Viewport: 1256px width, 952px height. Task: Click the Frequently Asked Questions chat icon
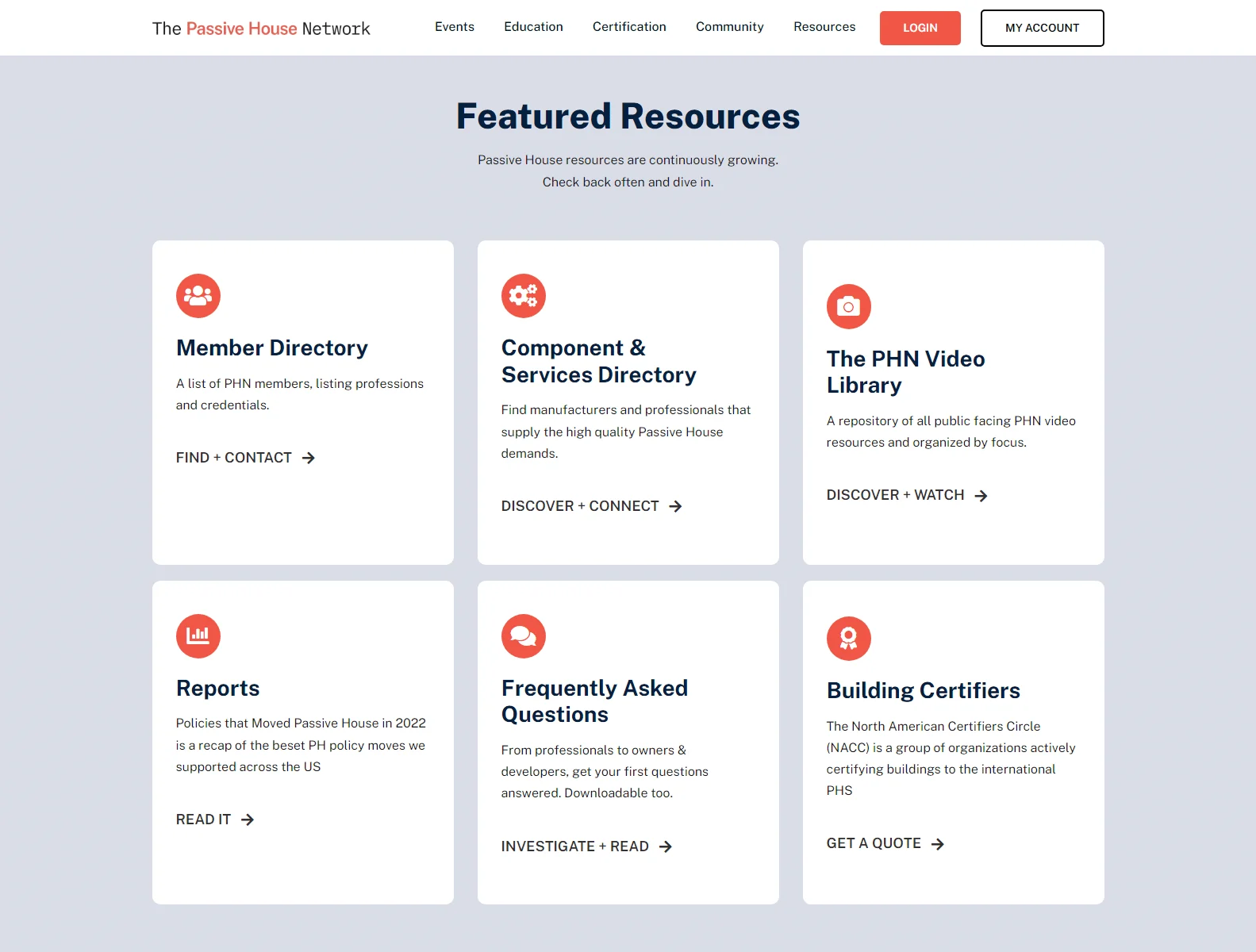pos(524,636)
